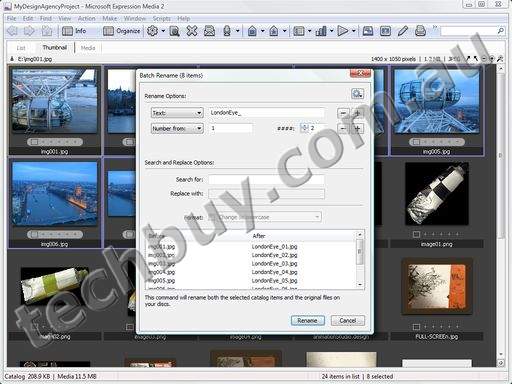Click the preview list scrollbar

click(x=360, y=259)
